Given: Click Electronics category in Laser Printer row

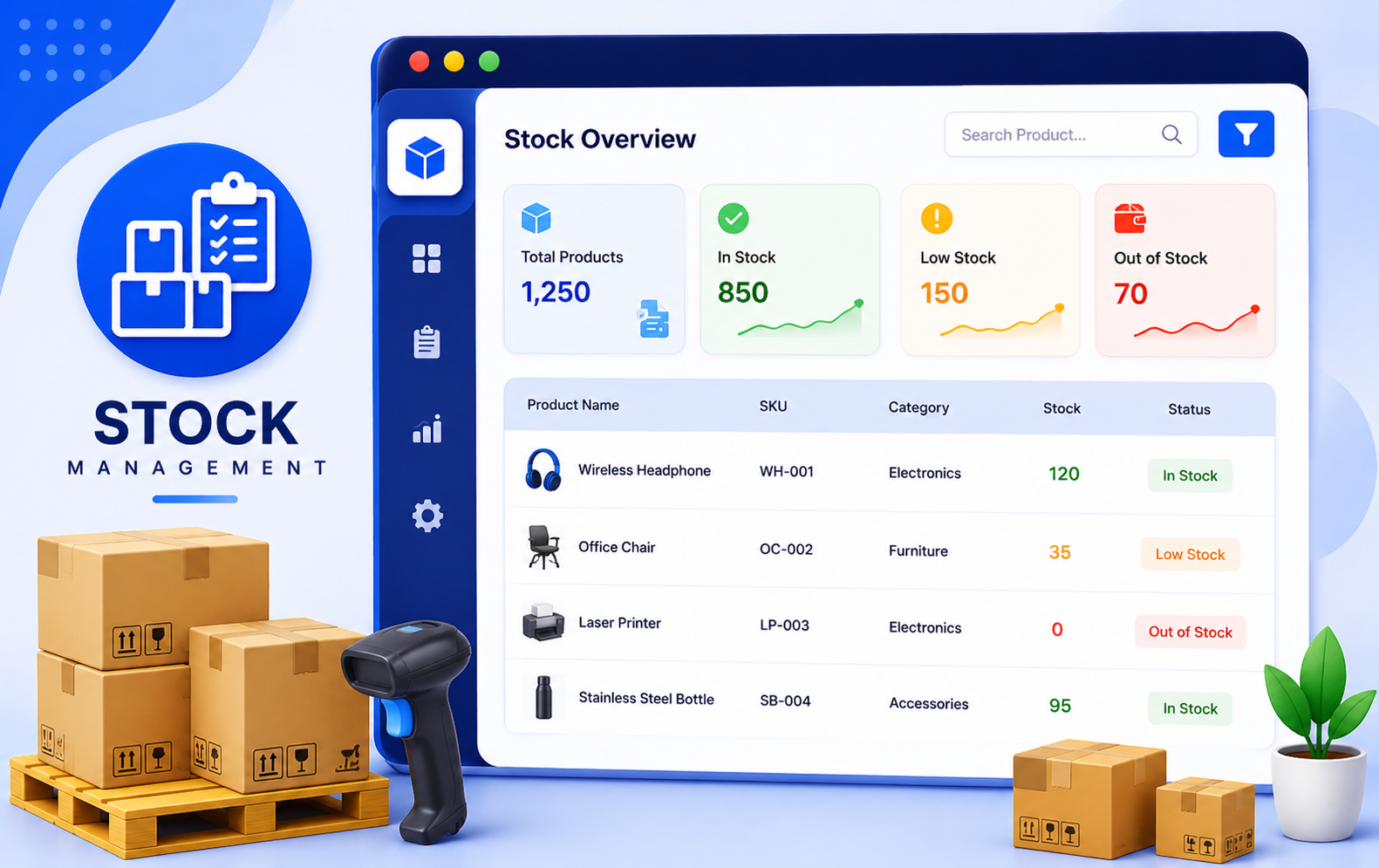Looking at the screenshot, I should 925,627.
